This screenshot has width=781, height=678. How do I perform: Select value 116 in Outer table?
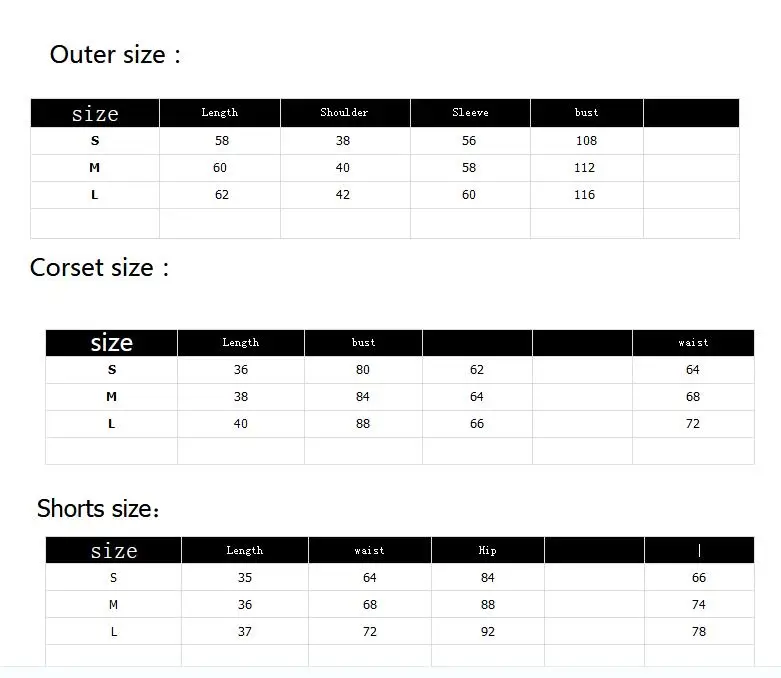tap(584, 195)
